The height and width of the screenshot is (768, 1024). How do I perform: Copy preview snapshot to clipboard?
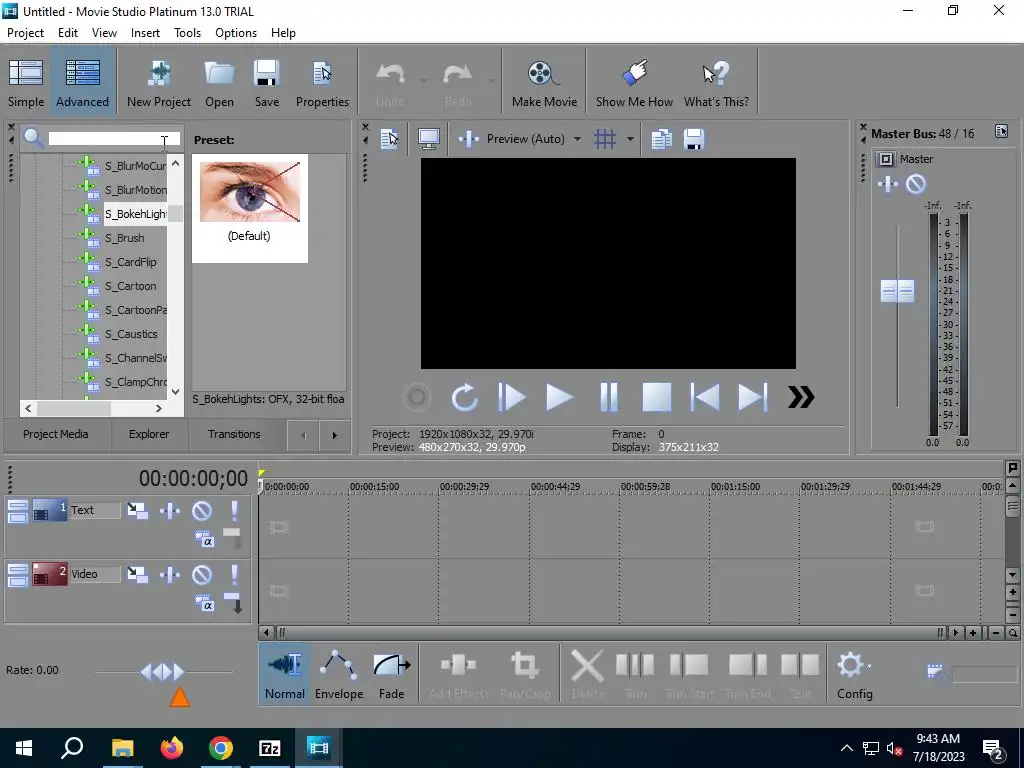[x=661, y=138]
